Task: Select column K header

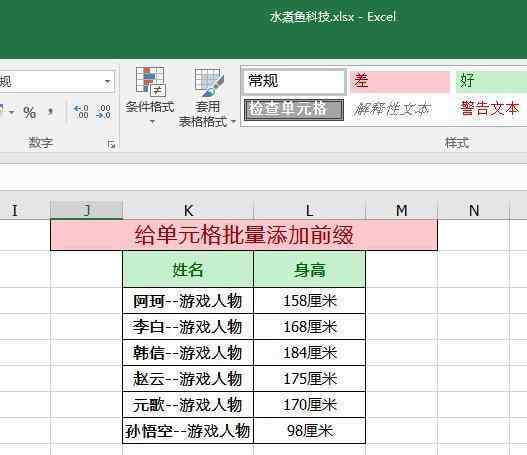Action: tap(188, 210)
